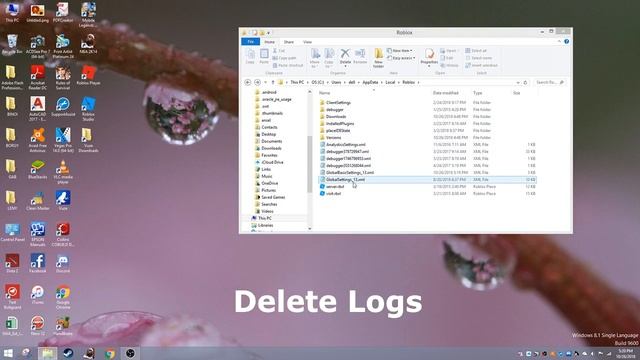Open Discord desktop shortcut

coord(63,264)
